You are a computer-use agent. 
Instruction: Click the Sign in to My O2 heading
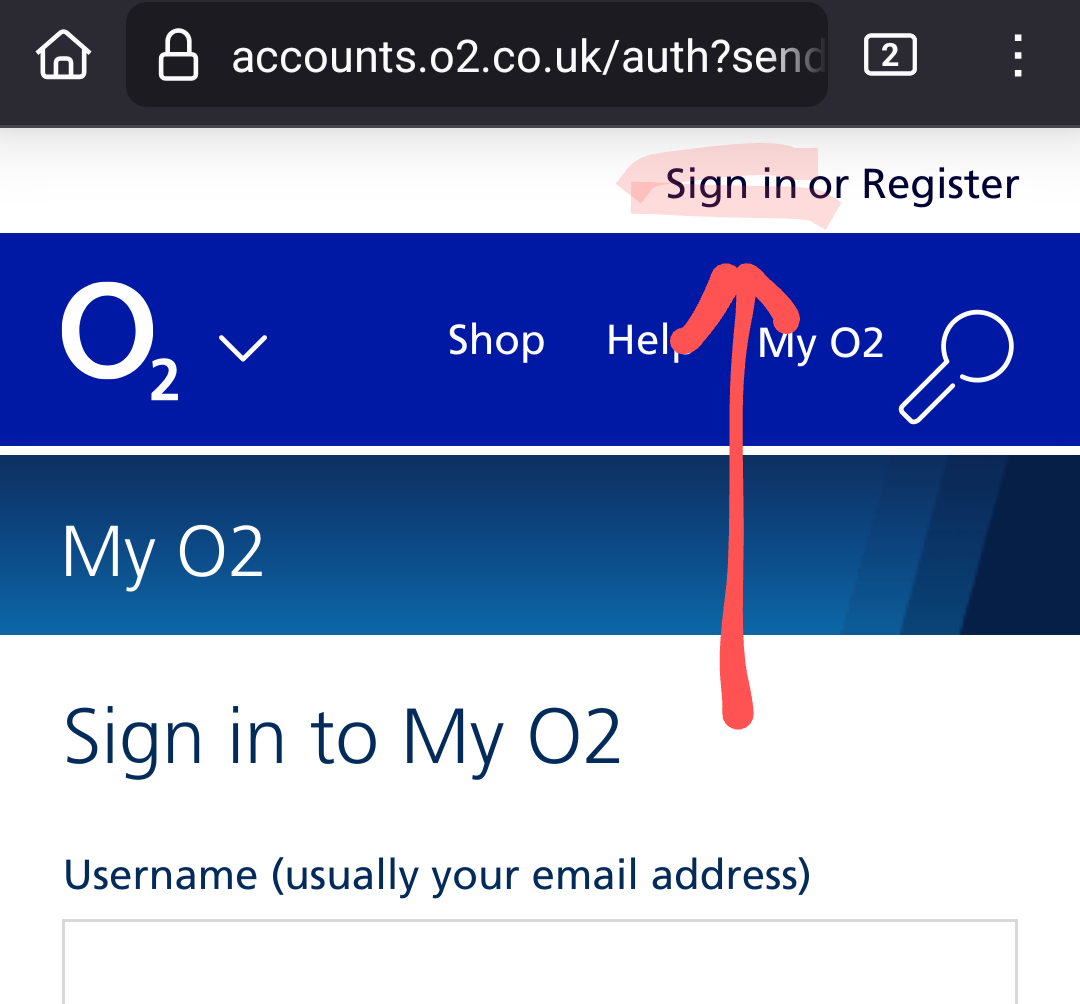point(343,735)
